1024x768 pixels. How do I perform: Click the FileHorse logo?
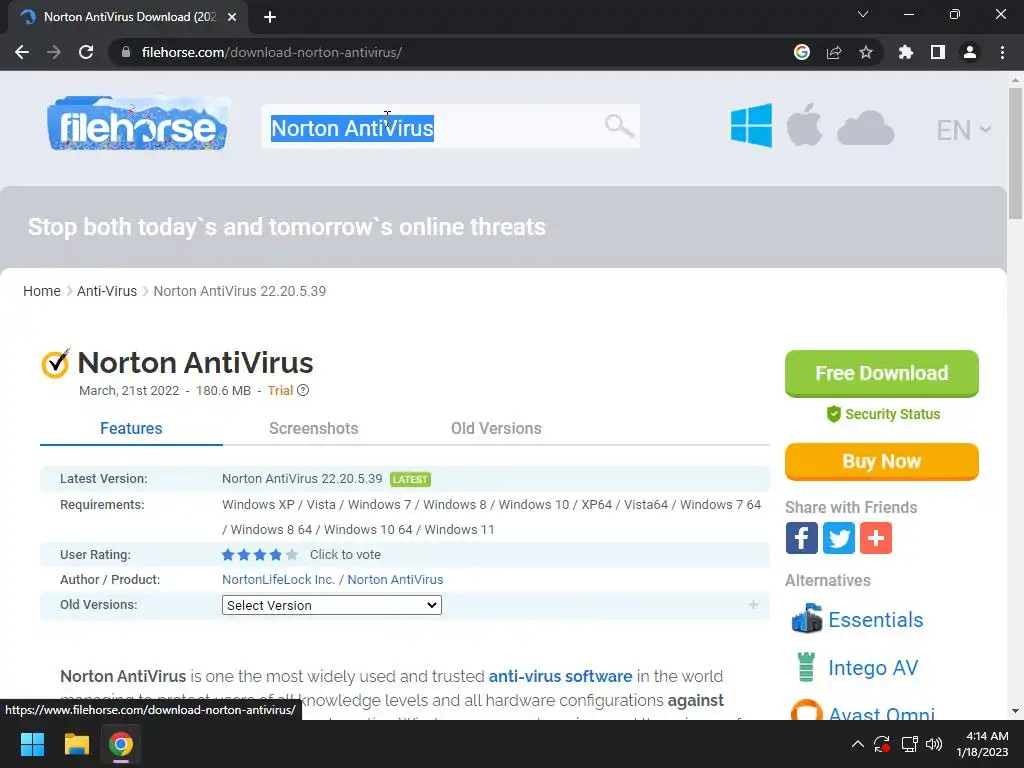click(138, 124)
